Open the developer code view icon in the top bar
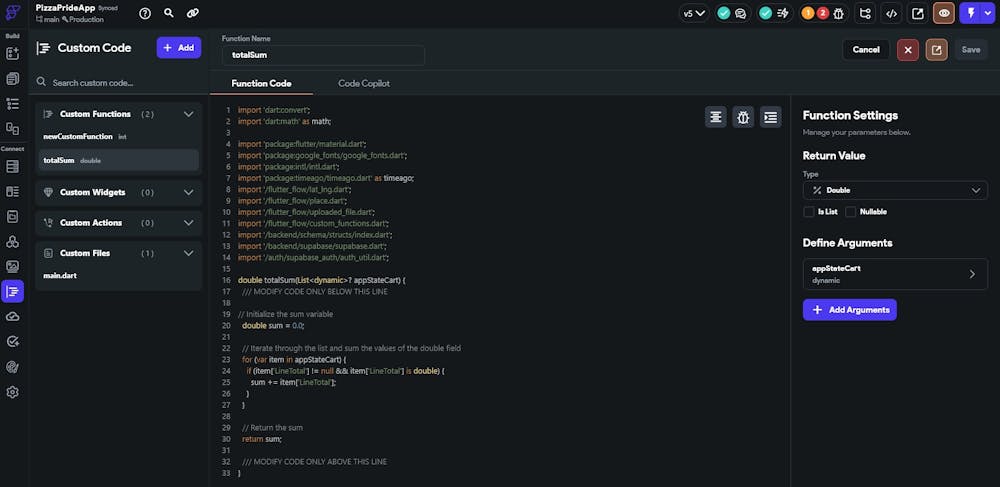 coord(891,14)
